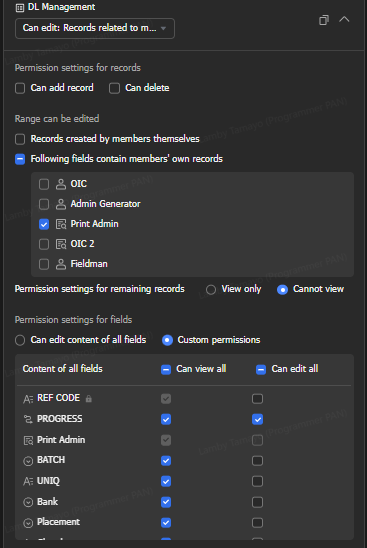Click the lookup icon next to OIC 2

tap(61, 244)
